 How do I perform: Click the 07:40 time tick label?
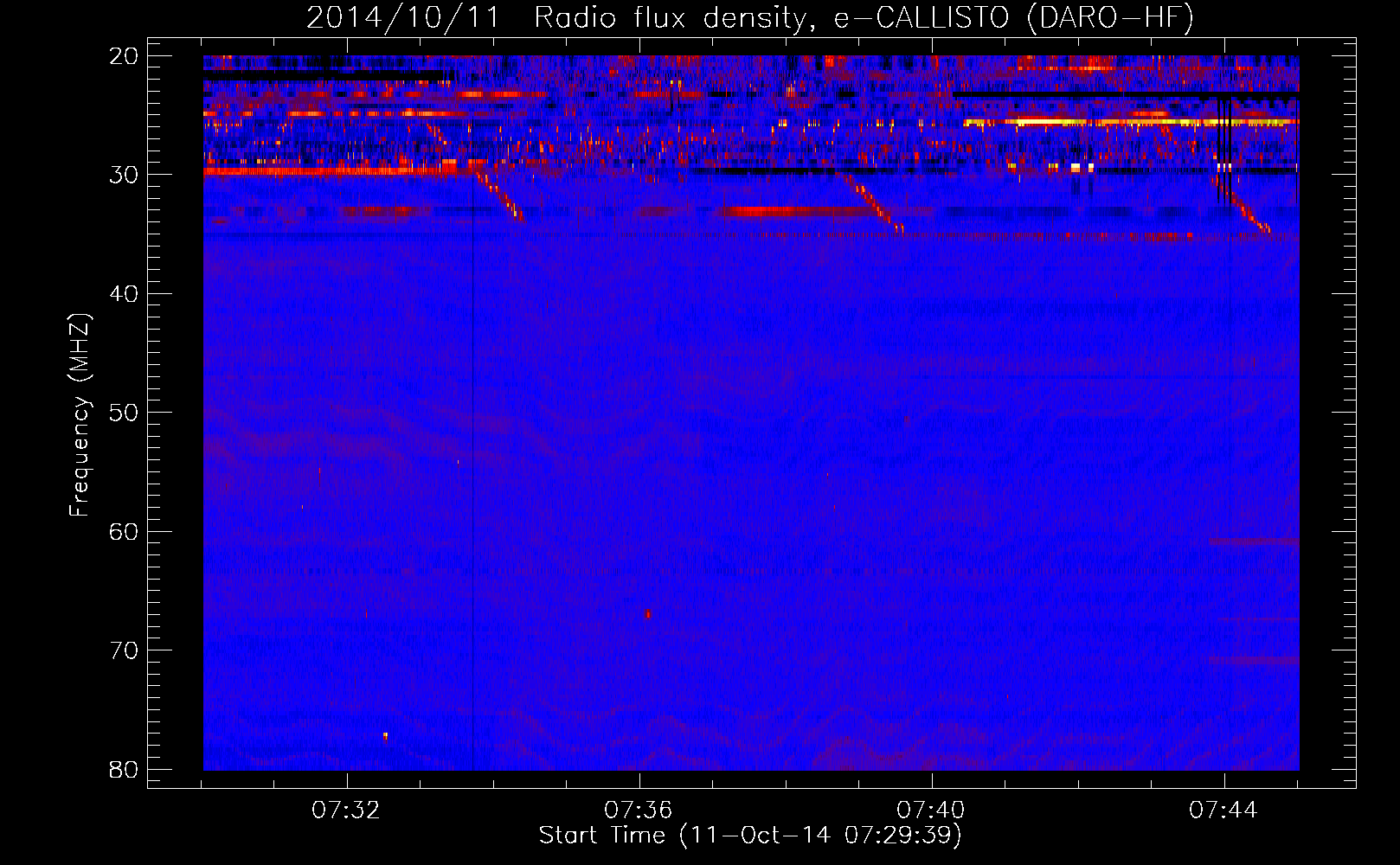point(931,811)
